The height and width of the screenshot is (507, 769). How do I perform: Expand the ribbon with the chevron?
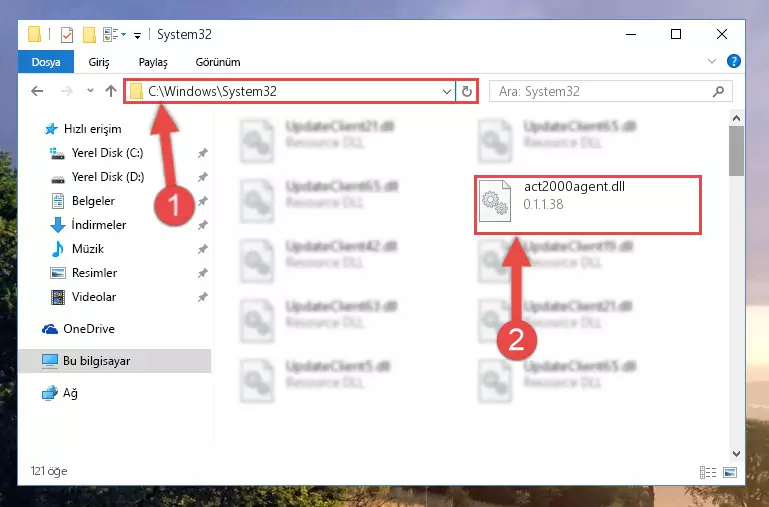point(712,61)
